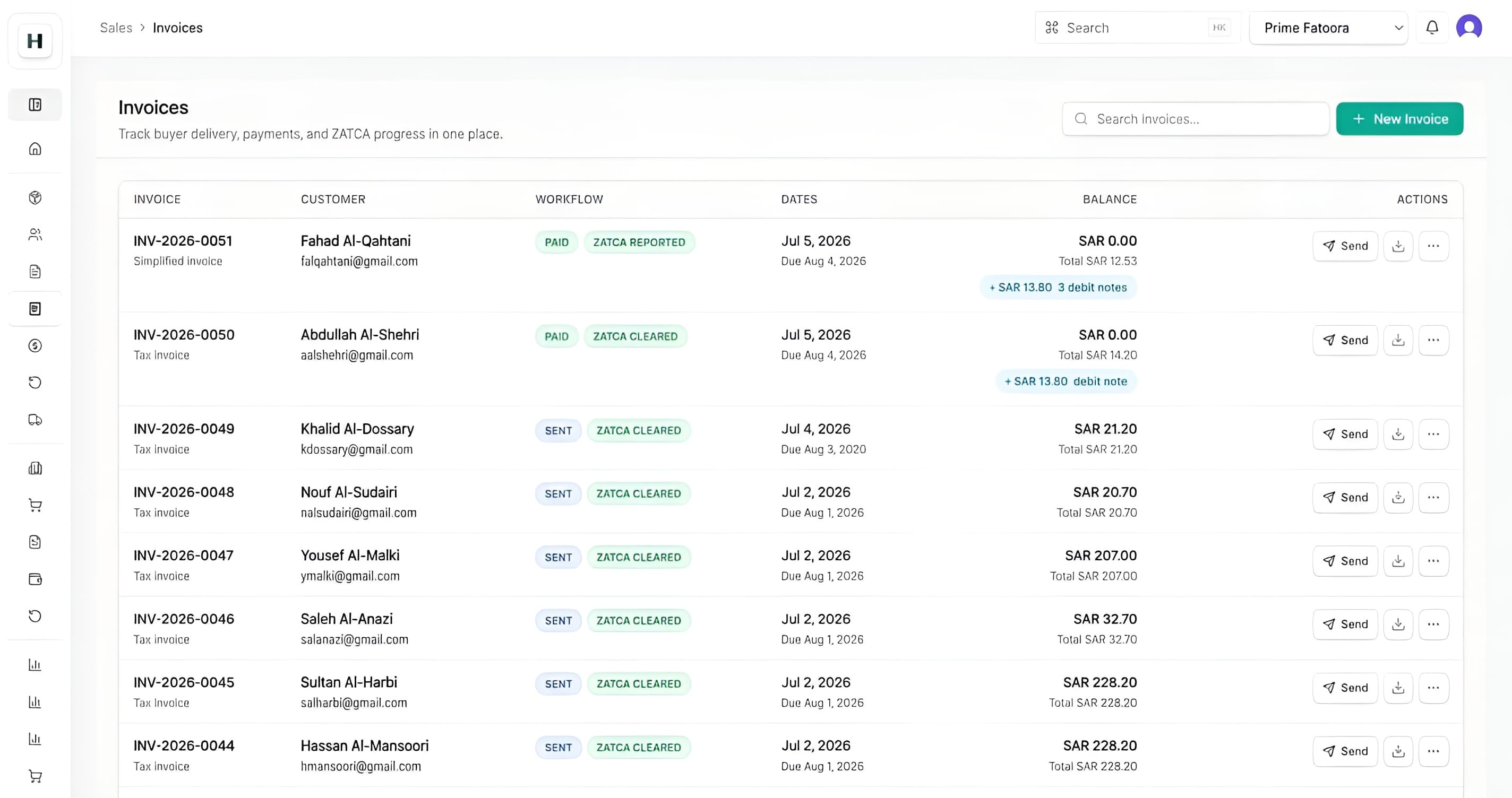The image size is (1512, 798).
Task: Send invoice to Hassan Al-Mansoori
Action: (1345, 751)
